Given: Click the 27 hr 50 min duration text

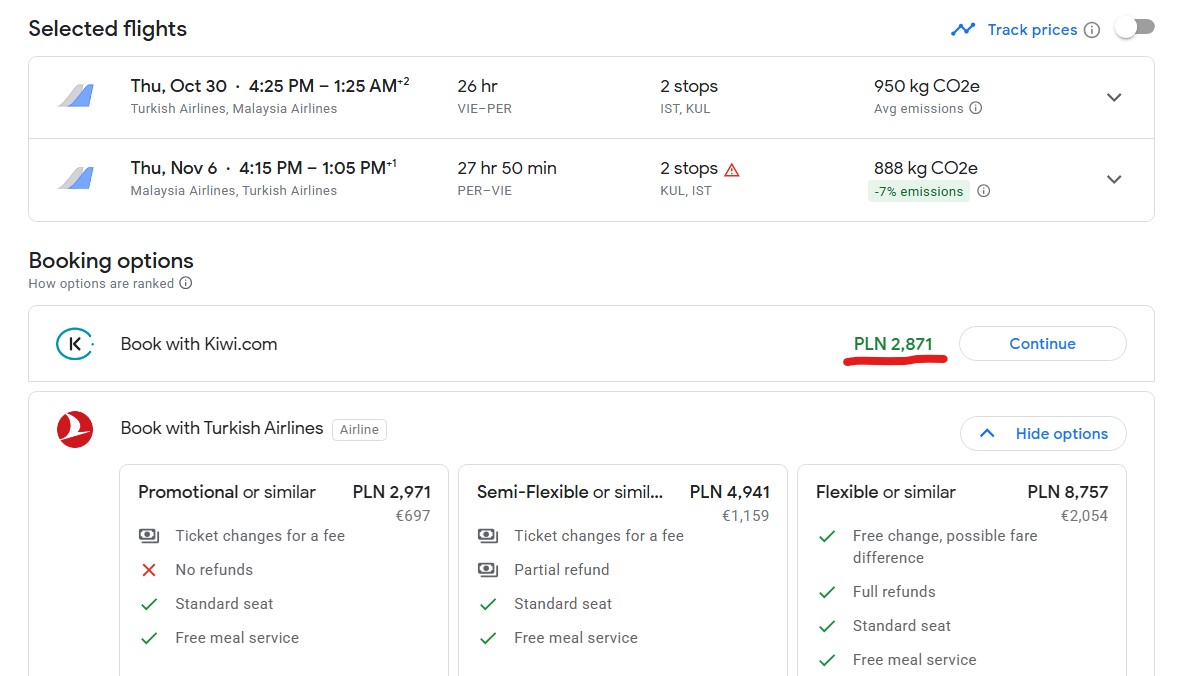Looking at the screenshot, I should coord(506,168).
